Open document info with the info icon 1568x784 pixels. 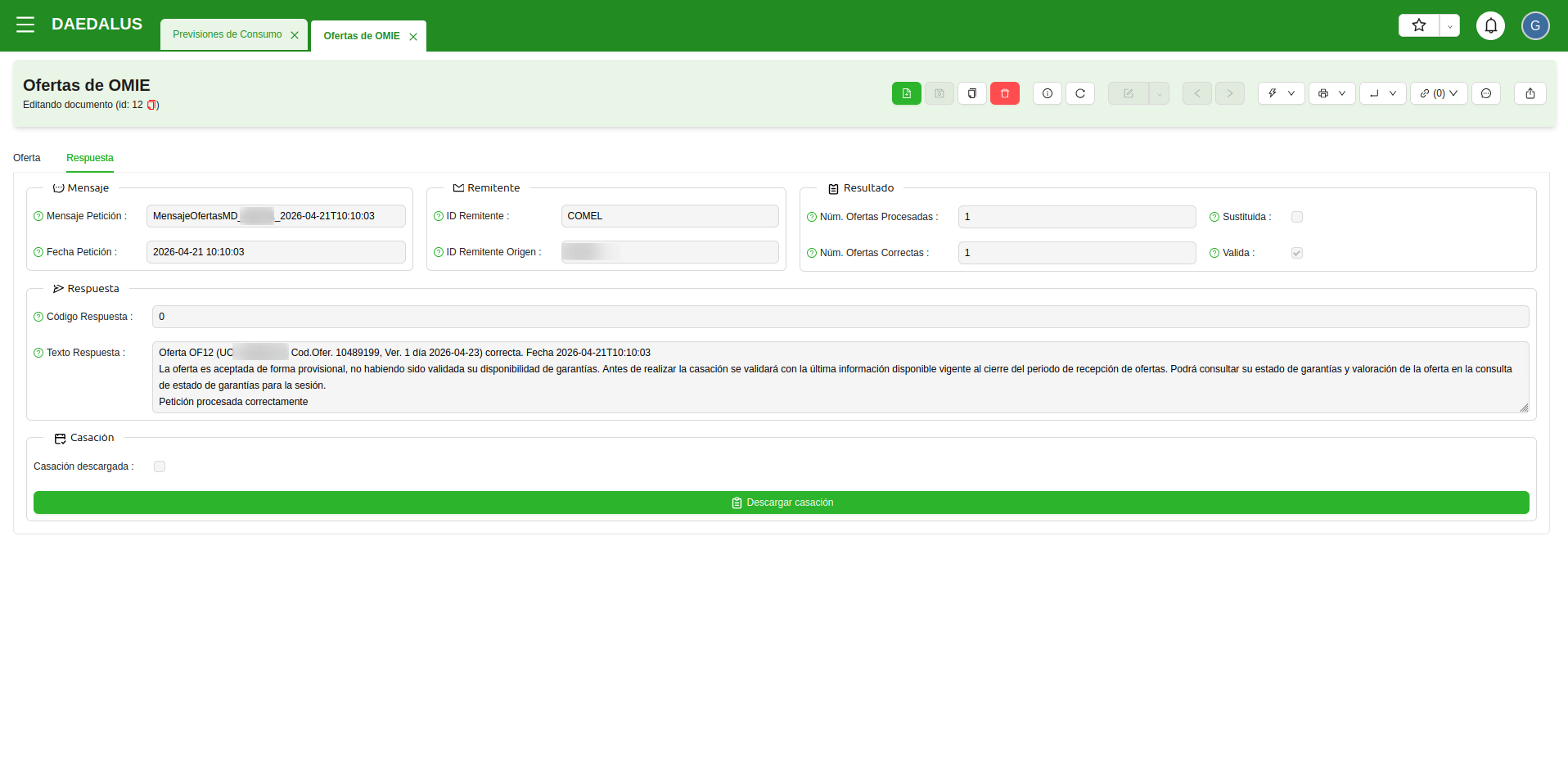1047,93
